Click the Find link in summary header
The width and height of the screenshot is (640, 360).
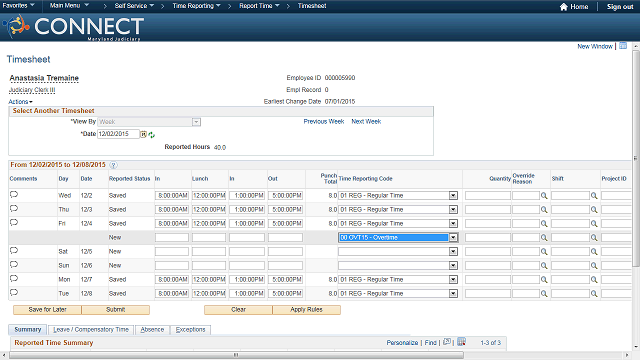[x=430, y=343]
